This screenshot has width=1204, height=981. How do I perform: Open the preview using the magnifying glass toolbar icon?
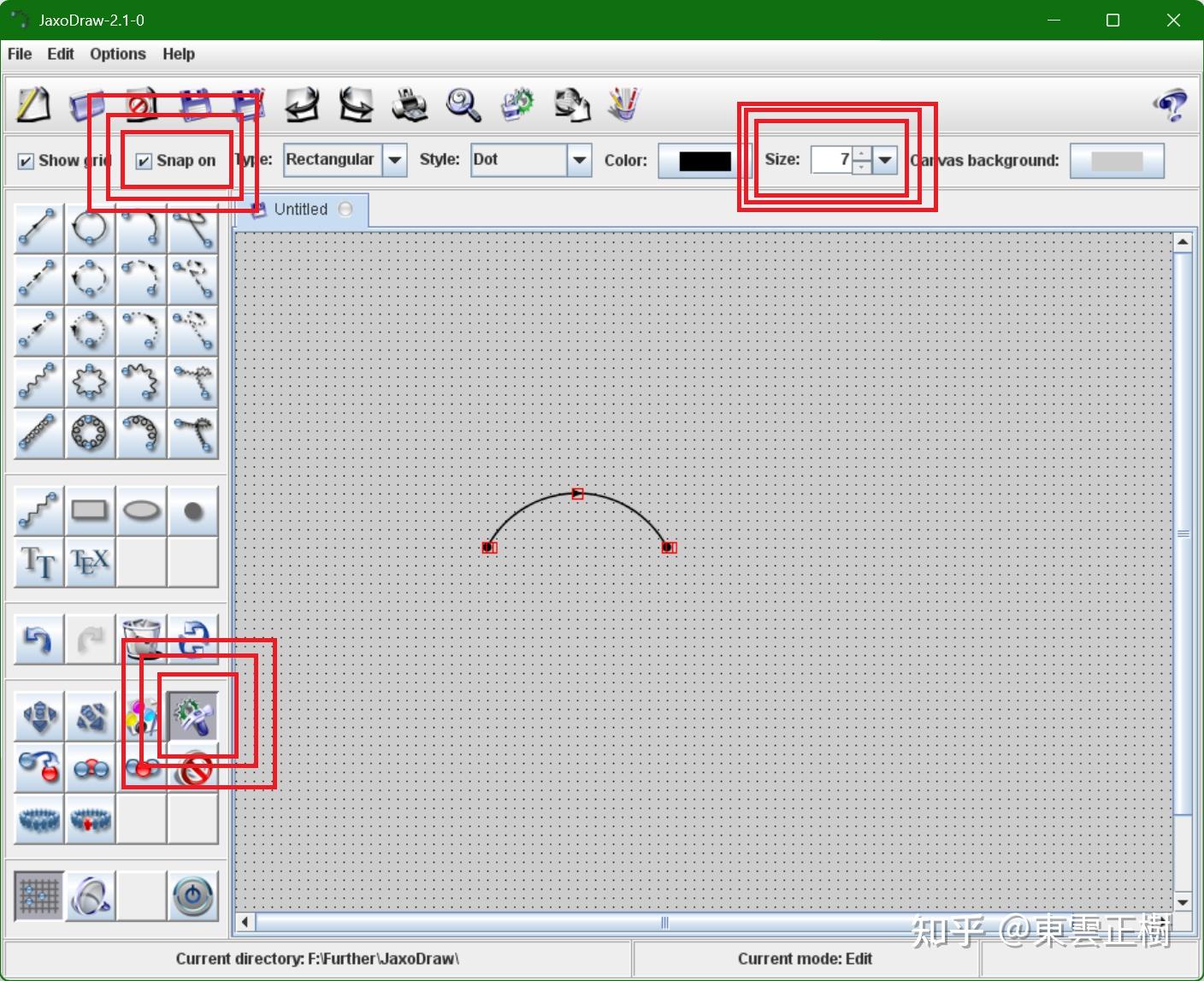tap(463, 105)
